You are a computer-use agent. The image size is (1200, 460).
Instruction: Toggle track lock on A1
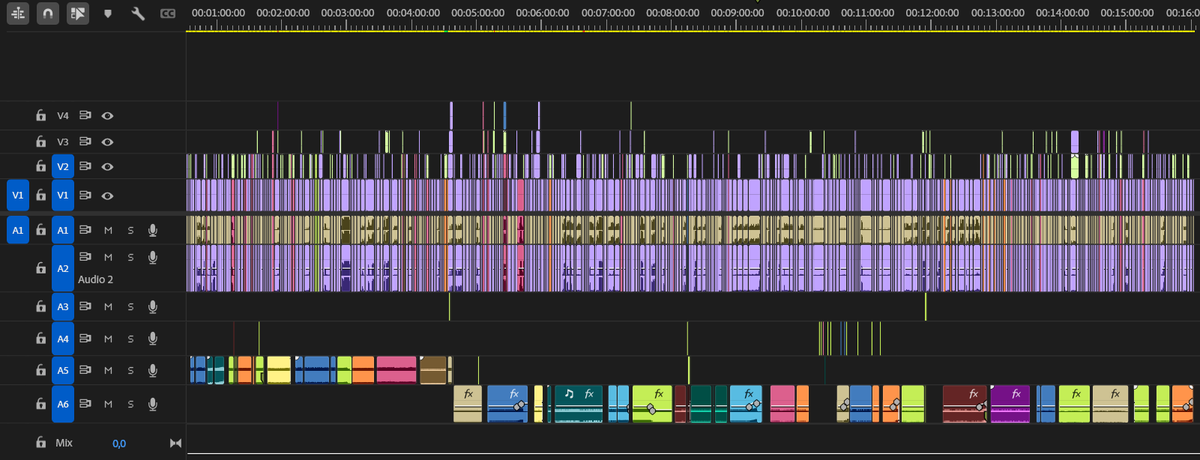[x=41, y=230]
